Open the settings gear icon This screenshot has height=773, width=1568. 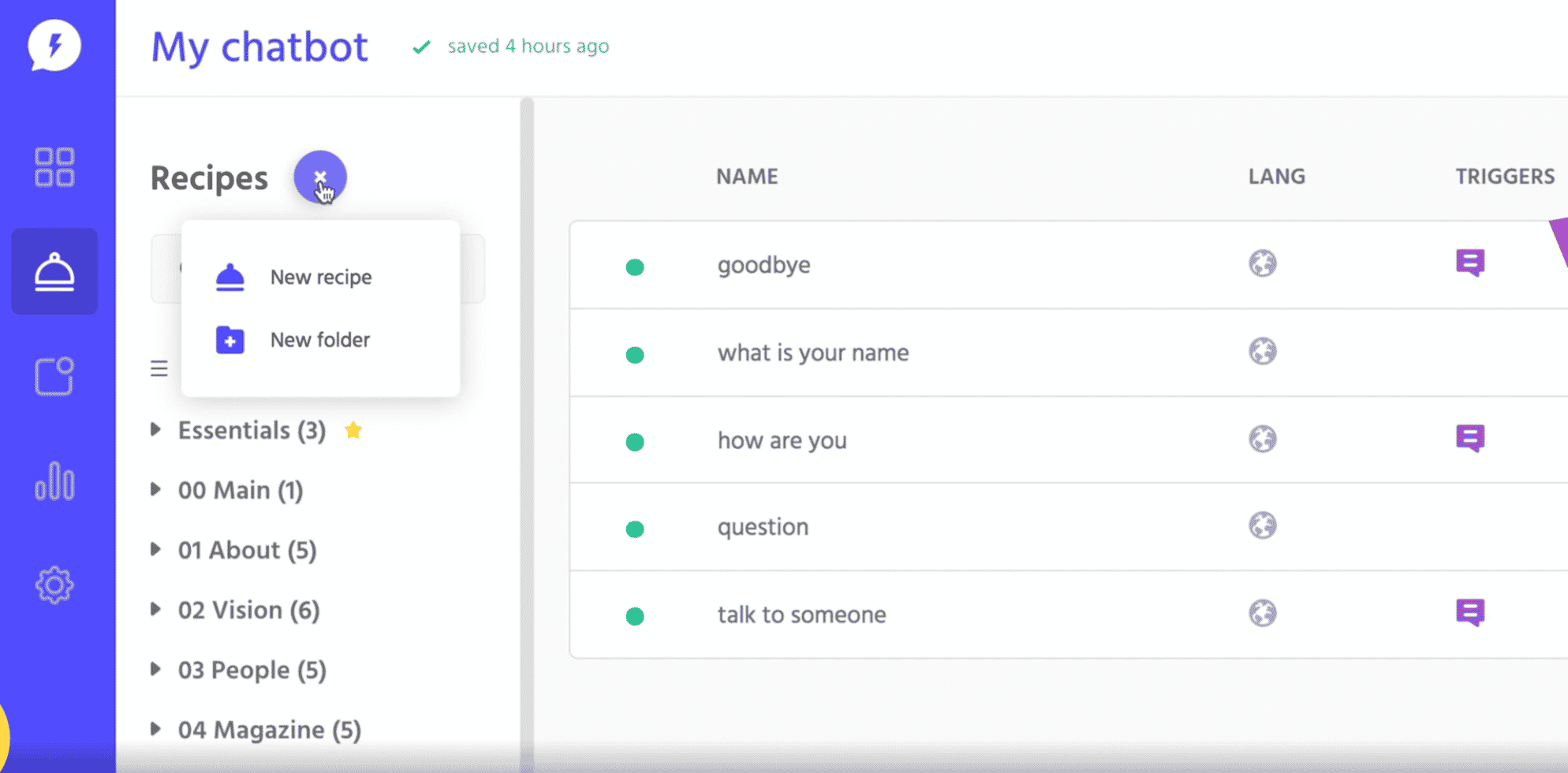53,584
